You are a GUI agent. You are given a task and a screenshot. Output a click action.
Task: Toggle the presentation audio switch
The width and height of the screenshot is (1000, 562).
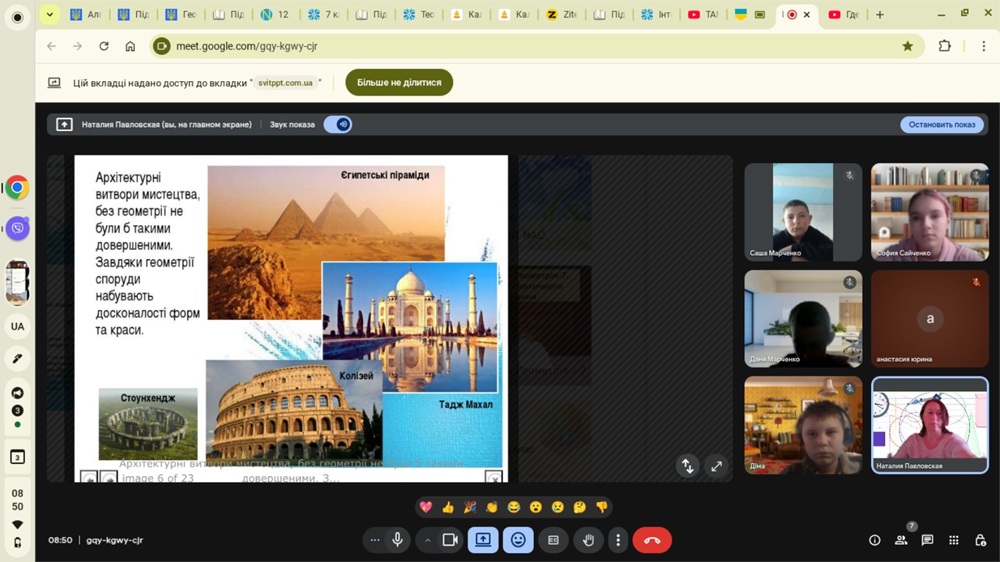pyautogui.click(x=338, y=125)
